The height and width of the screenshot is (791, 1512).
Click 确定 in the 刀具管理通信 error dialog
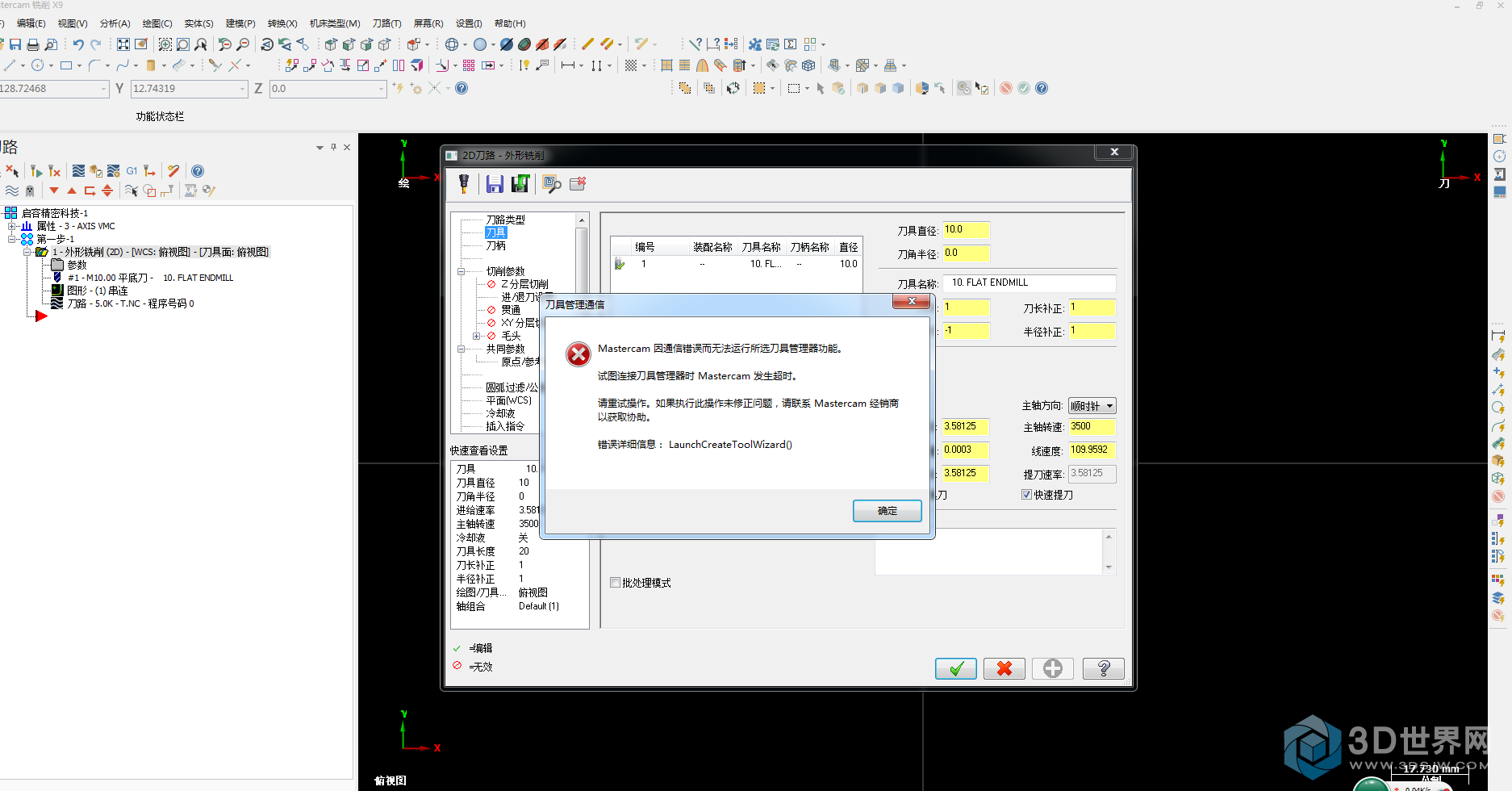pos(887,511)
